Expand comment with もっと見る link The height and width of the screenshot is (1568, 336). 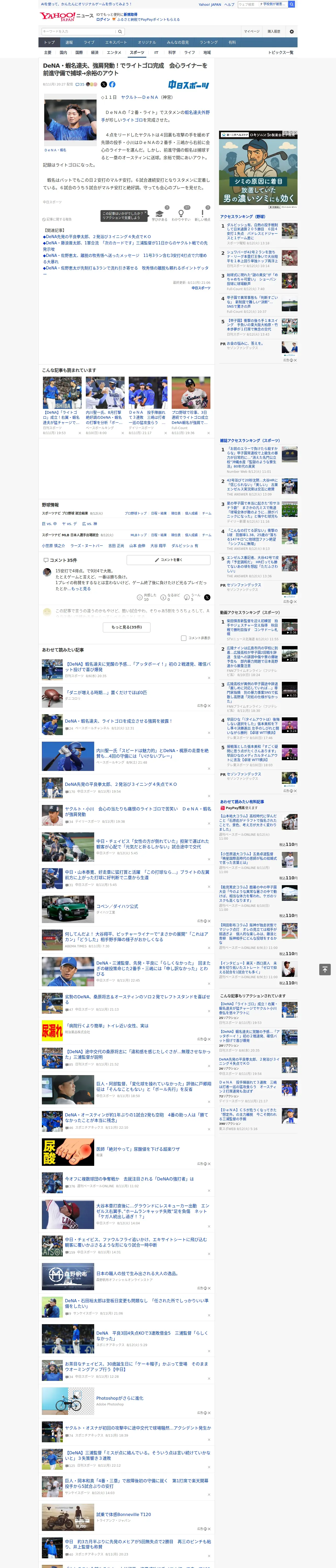click(81, 589)
